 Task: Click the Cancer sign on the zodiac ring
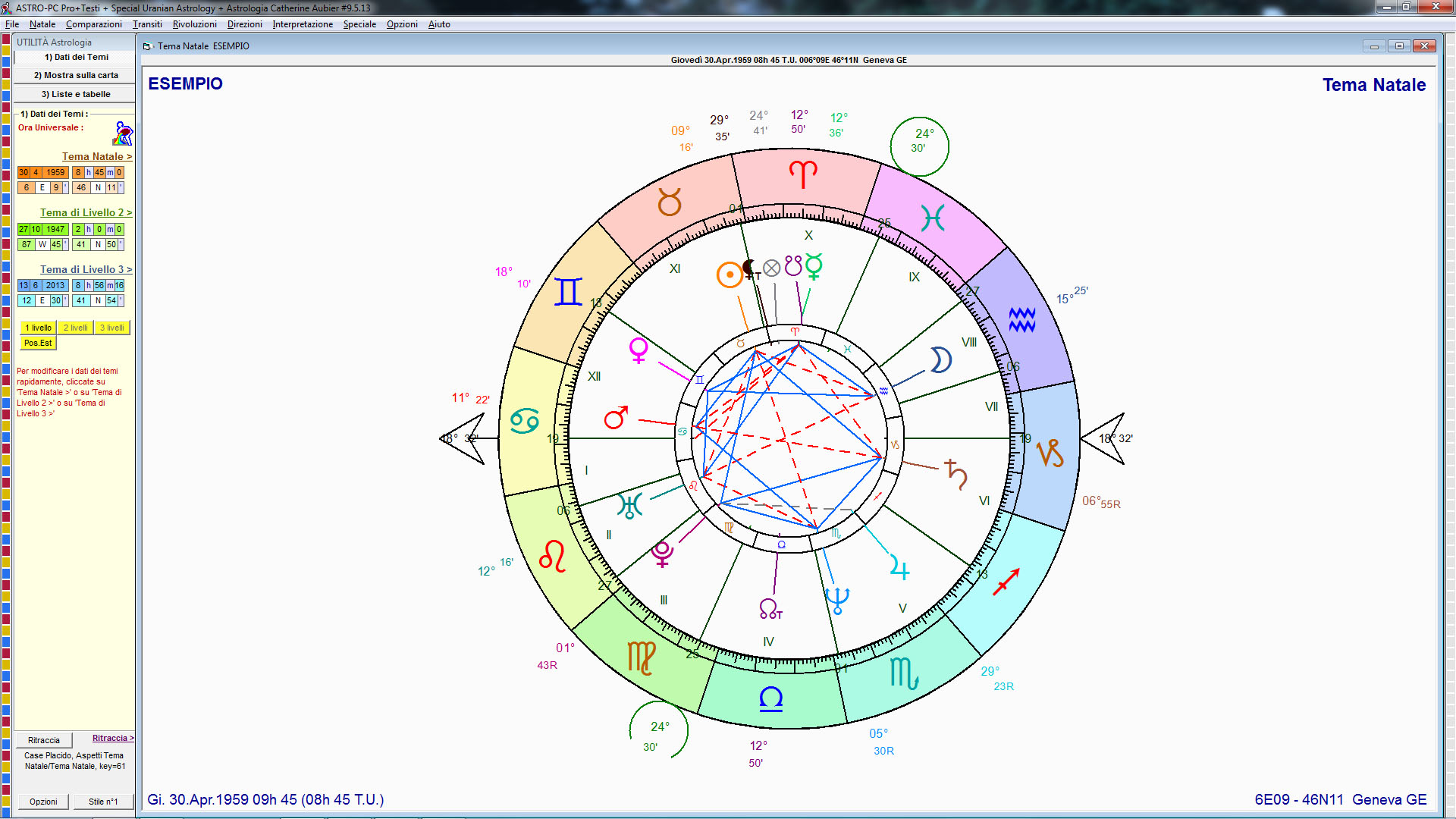(x=524, y=421)
